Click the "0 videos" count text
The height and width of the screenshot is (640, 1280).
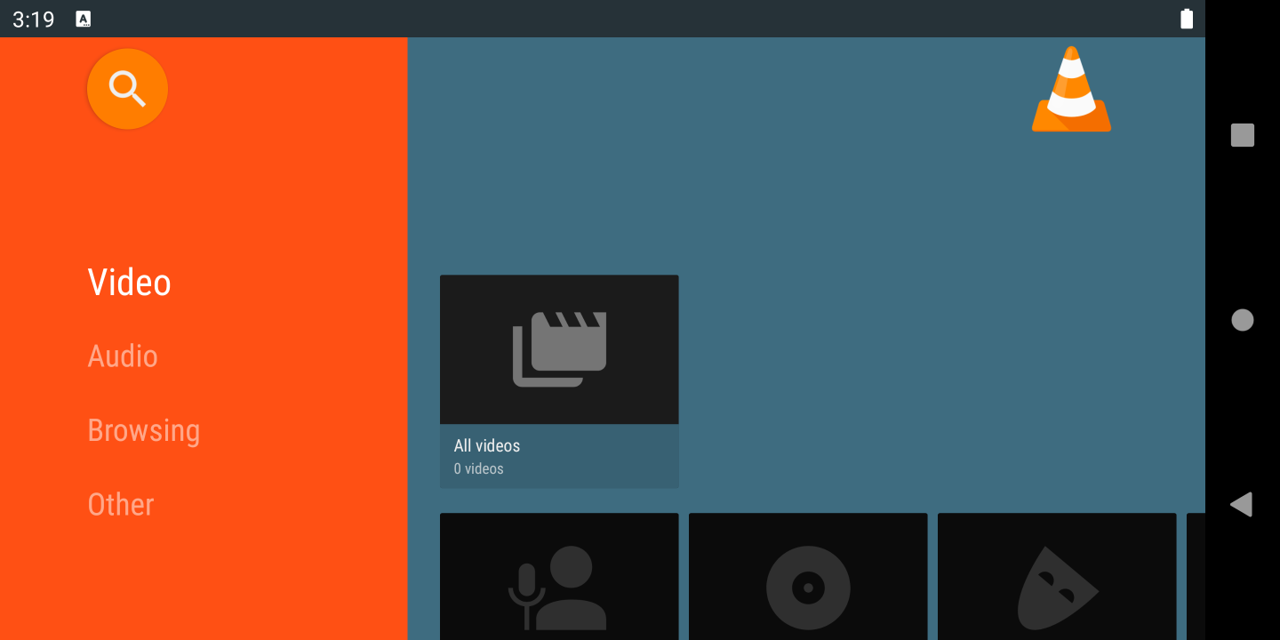tap(479, 469)
